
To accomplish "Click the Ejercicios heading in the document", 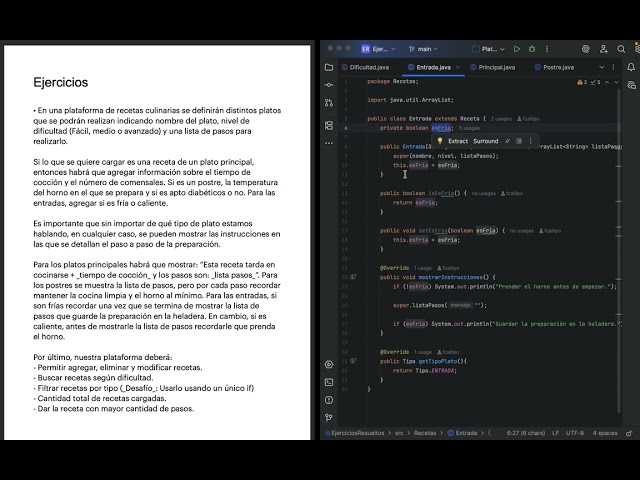I will tap(60, 82).
